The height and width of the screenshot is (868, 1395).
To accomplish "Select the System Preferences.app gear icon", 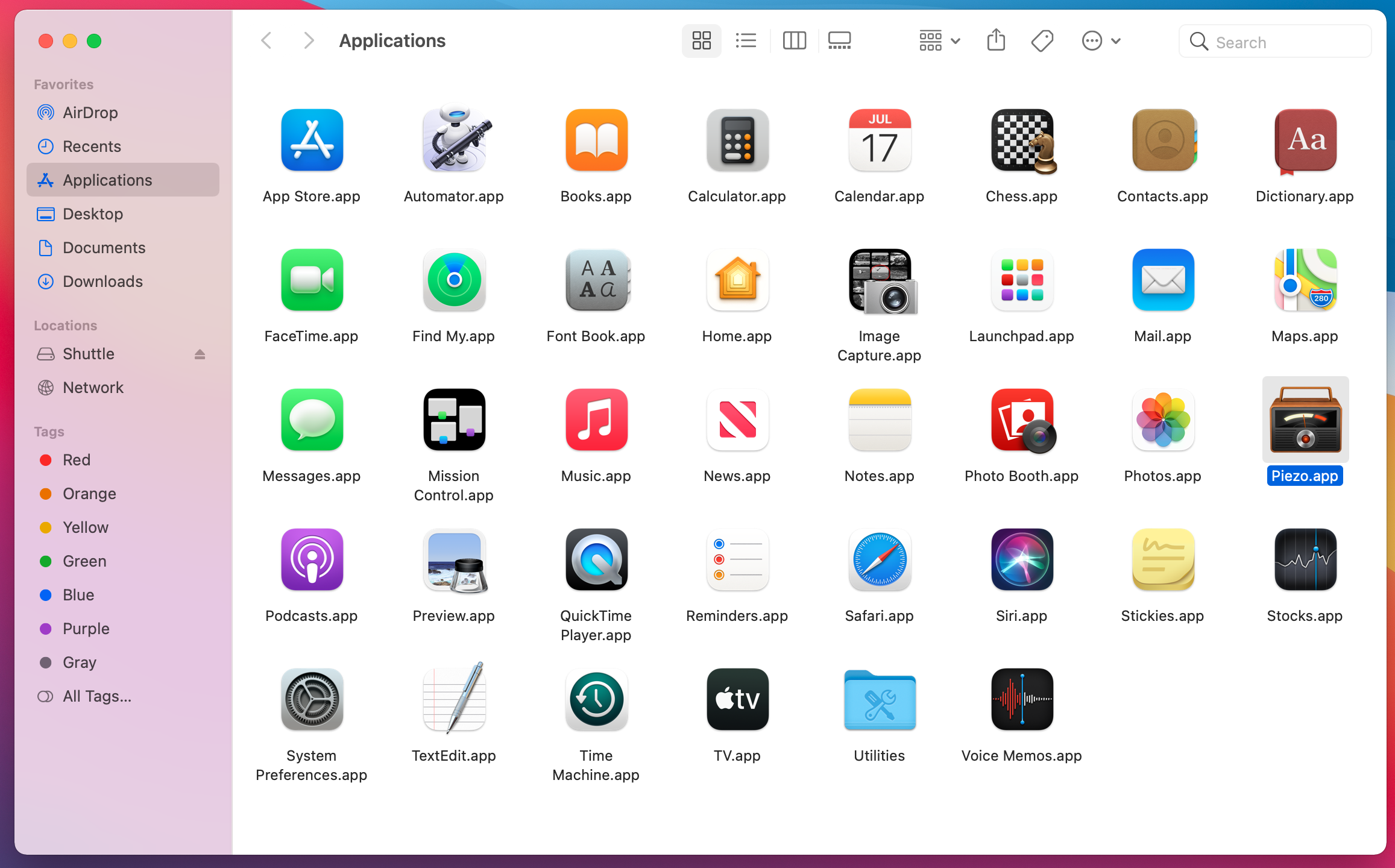I will (x=312, y=699).
